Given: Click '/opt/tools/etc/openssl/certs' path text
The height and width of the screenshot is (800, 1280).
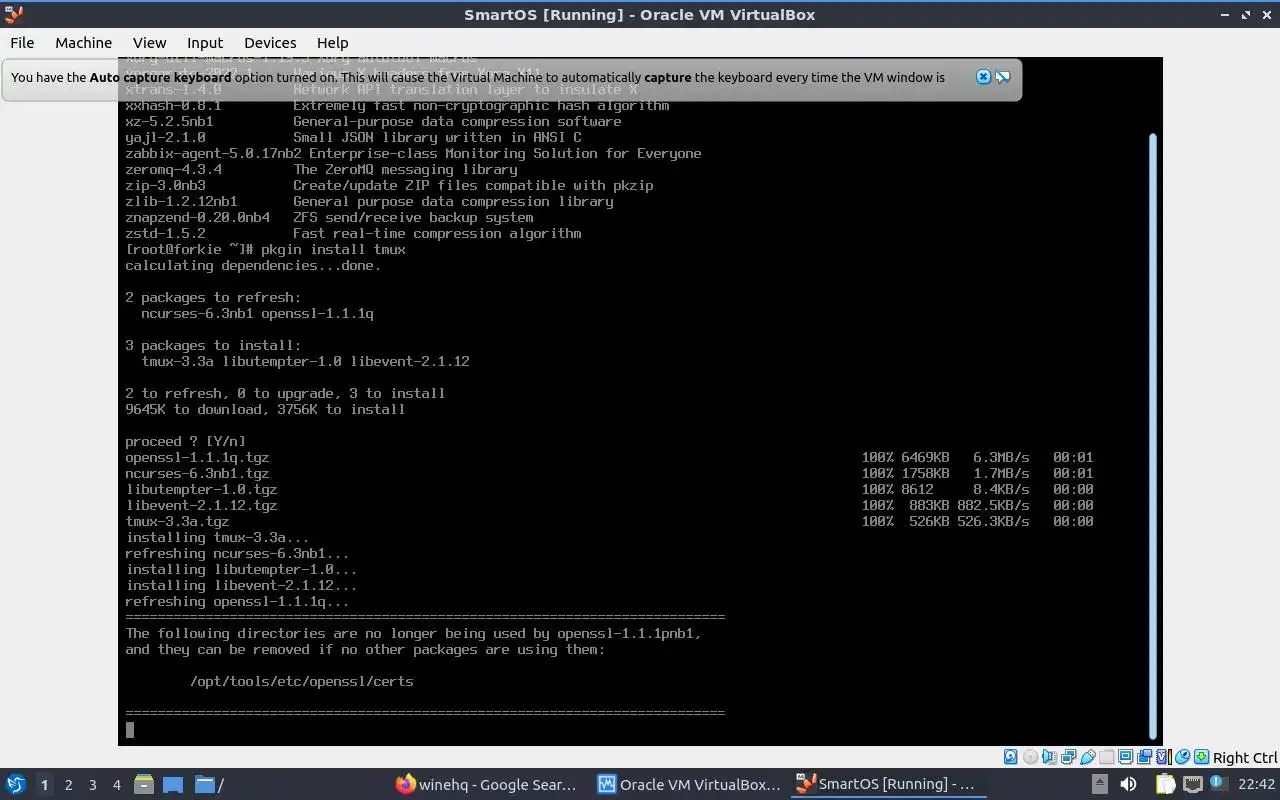Looking at the screenshot, I should (x=301, y=681).
